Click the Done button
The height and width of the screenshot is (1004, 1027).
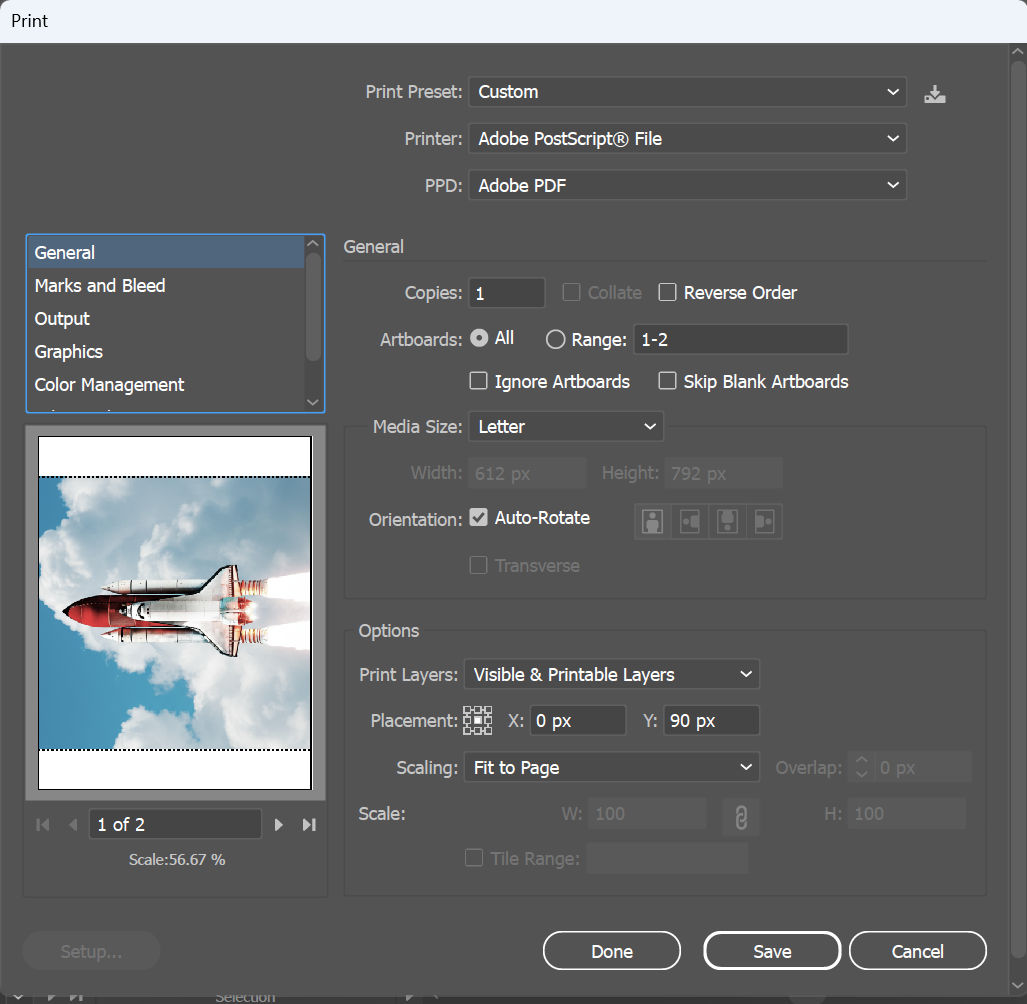click(x=612, y=951)
